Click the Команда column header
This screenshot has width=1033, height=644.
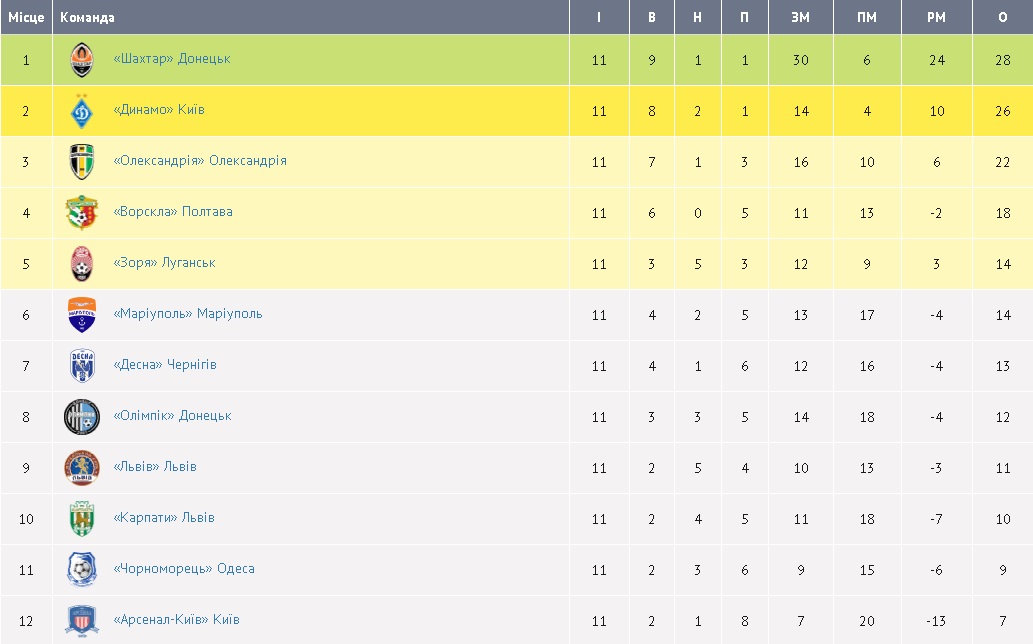point(87,17)
